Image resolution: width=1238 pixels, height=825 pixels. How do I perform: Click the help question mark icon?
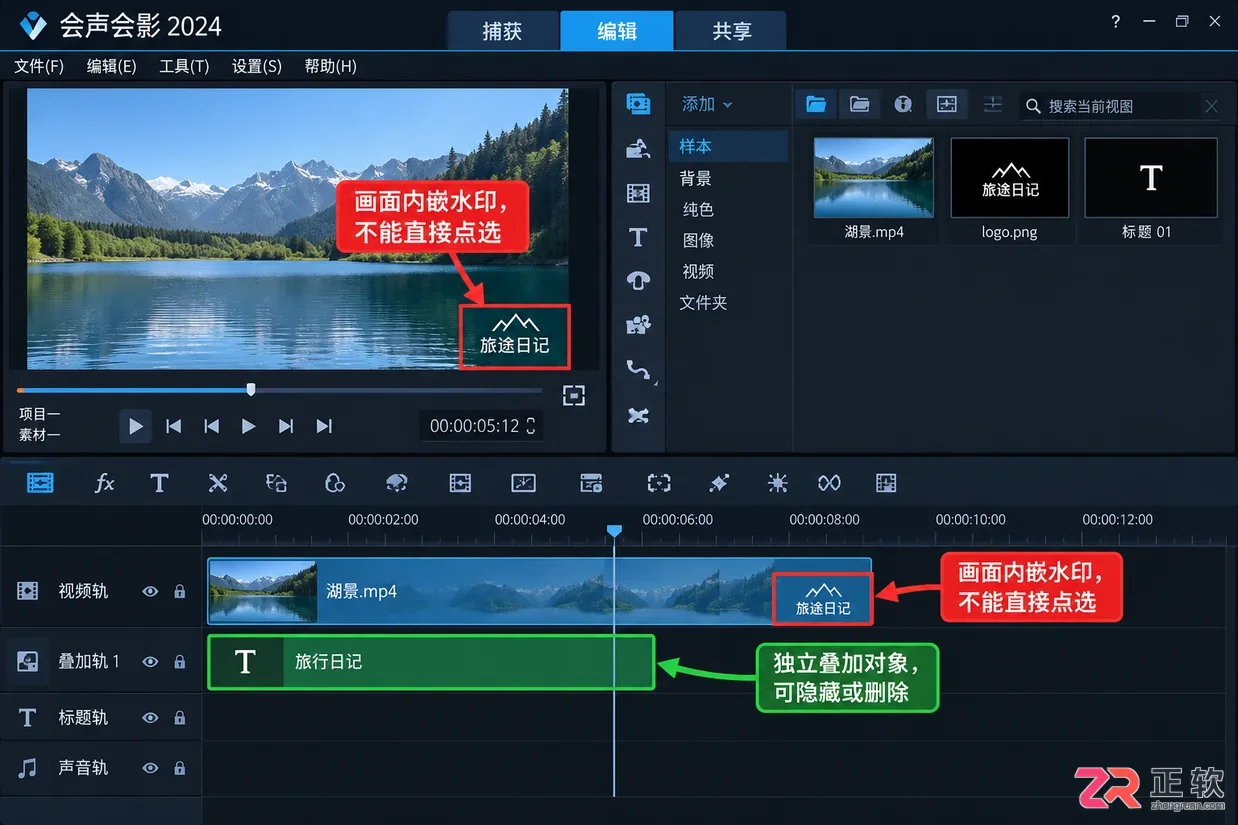[x=1116, y=22]
